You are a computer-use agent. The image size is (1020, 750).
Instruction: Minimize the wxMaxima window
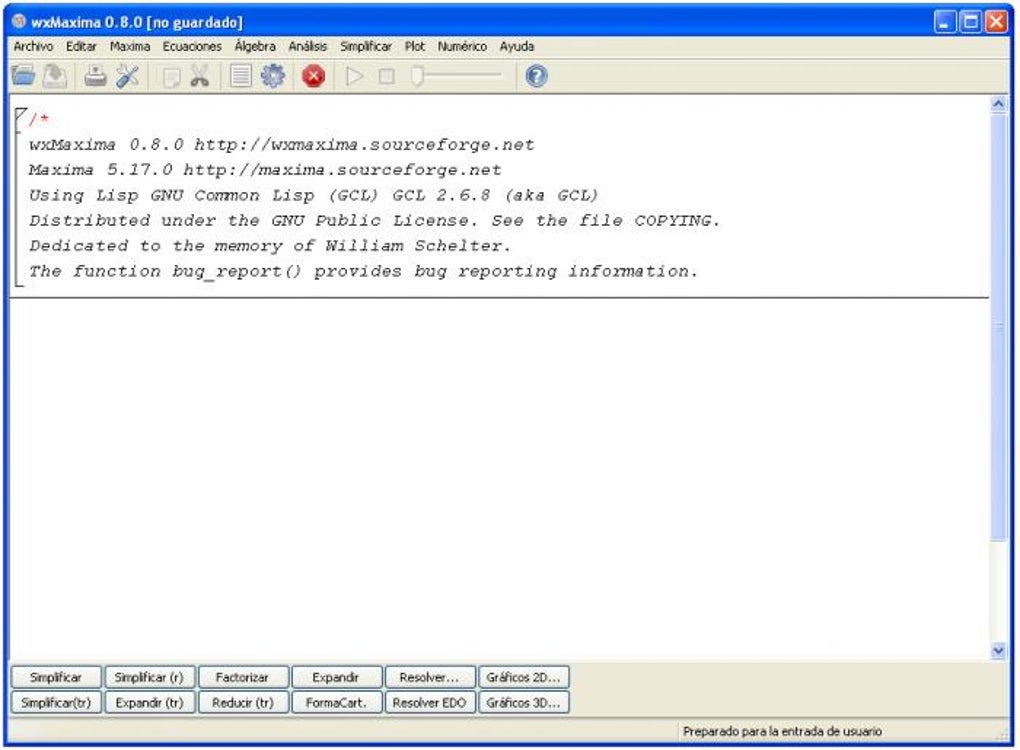pos(945,22)
